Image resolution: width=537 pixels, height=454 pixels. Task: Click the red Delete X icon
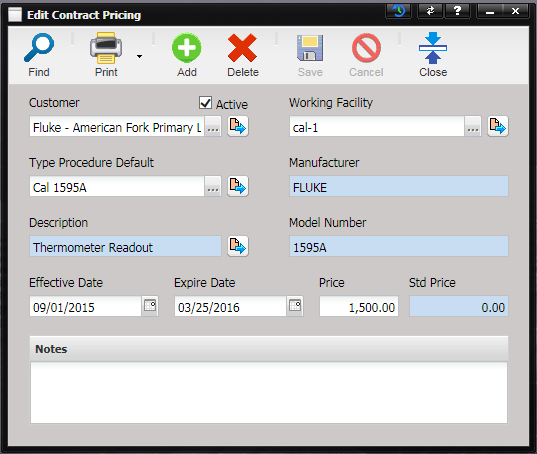(x=242, y=48)
